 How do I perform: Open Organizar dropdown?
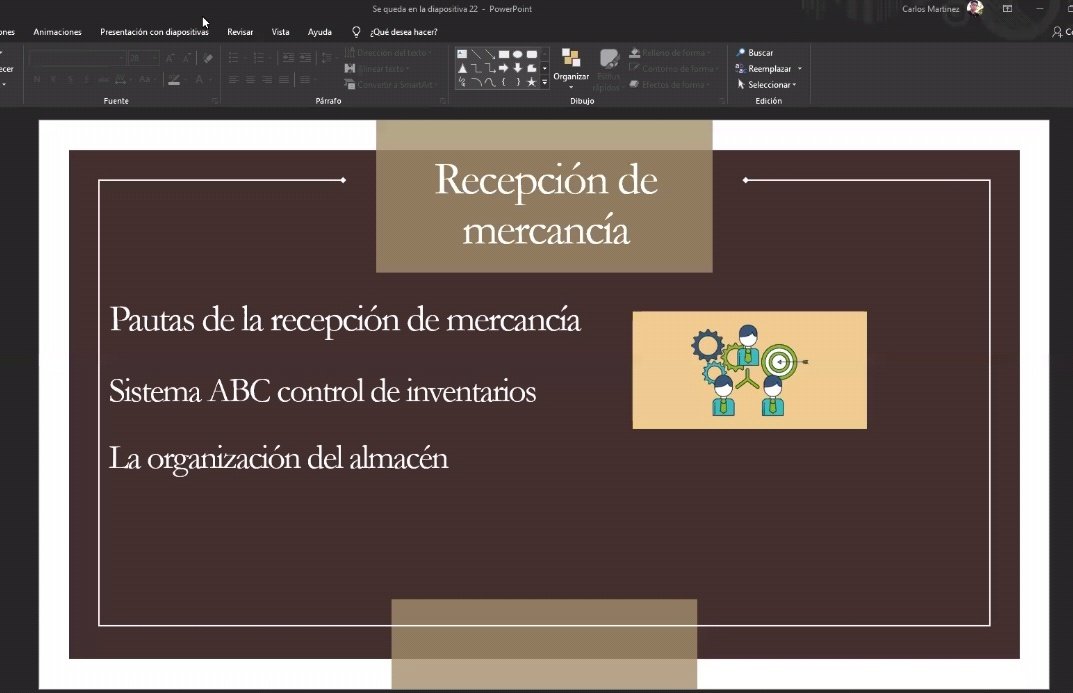click(x=571, y=70)
